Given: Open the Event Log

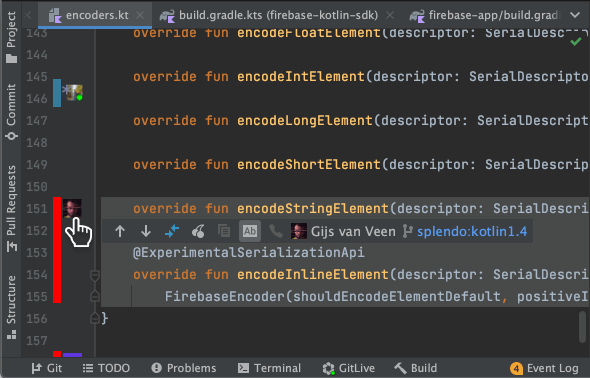Looking at the screenshot, I should pyautogui.click(x=544, y=368).
